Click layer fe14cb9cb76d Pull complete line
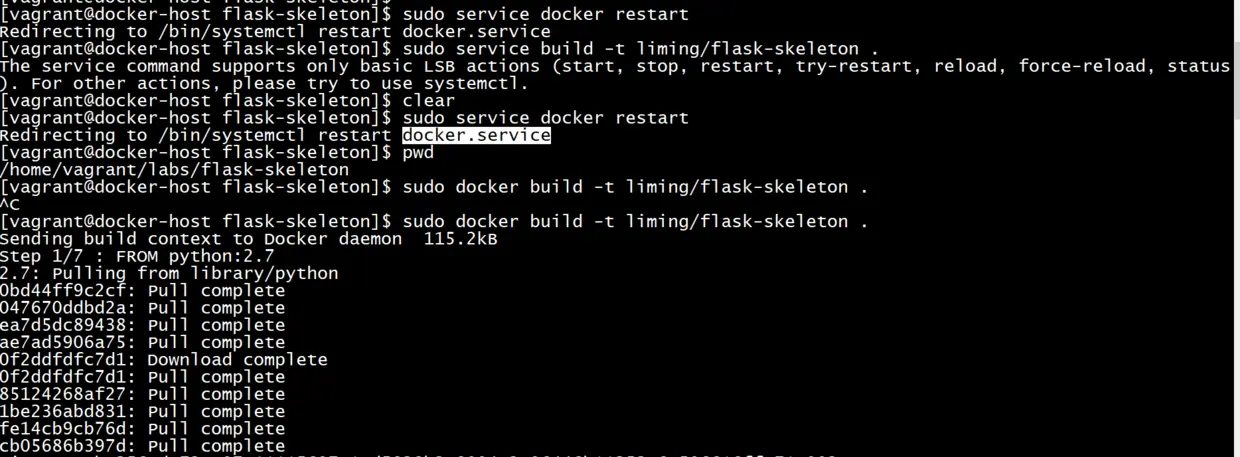Screen dimensions: 1240x457 click(x=142, y=429)
